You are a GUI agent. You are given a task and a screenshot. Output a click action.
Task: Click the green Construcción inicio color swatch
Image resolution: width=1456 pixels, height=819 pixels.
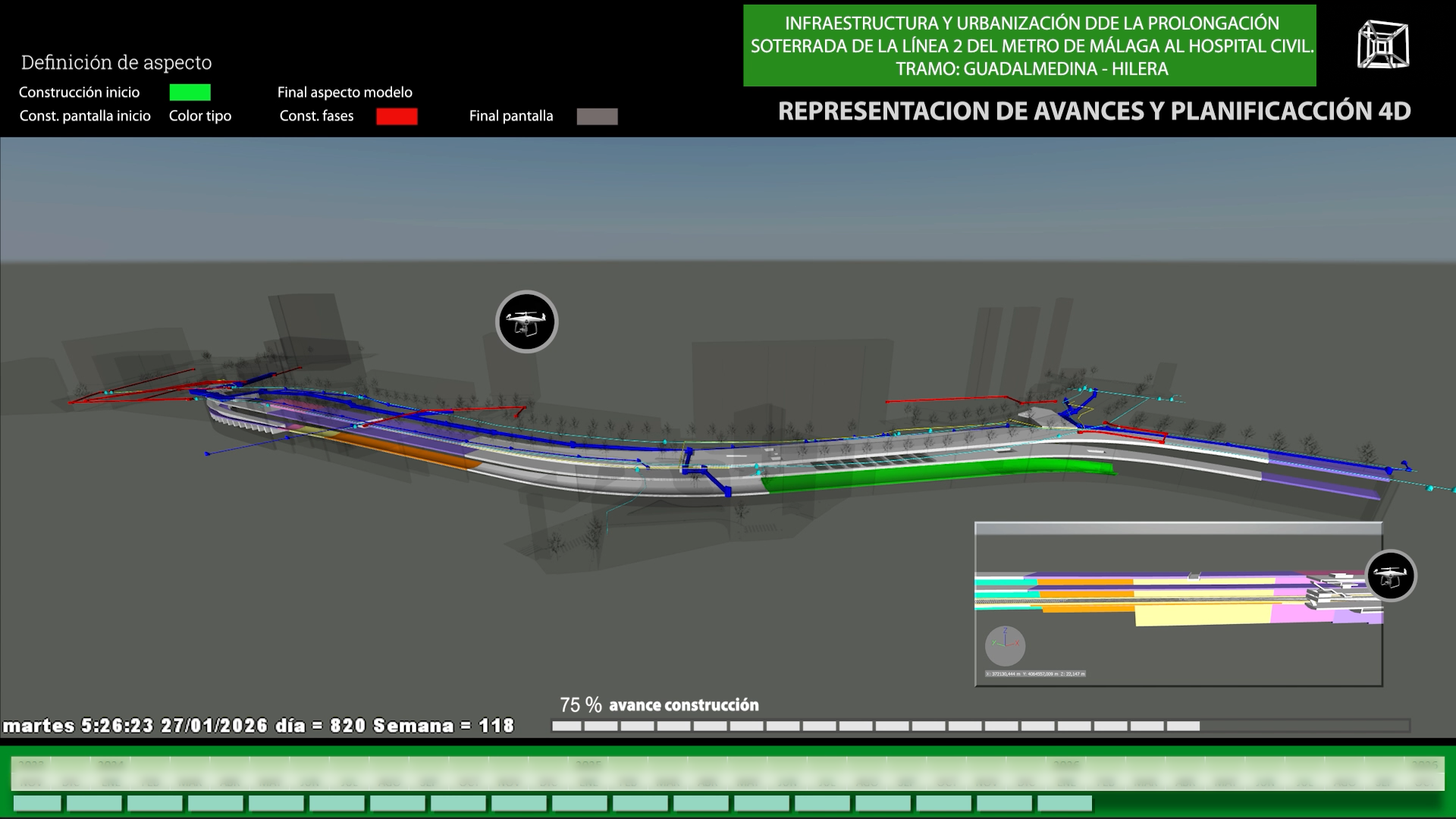pyautogui.click(x=190, y=93)
